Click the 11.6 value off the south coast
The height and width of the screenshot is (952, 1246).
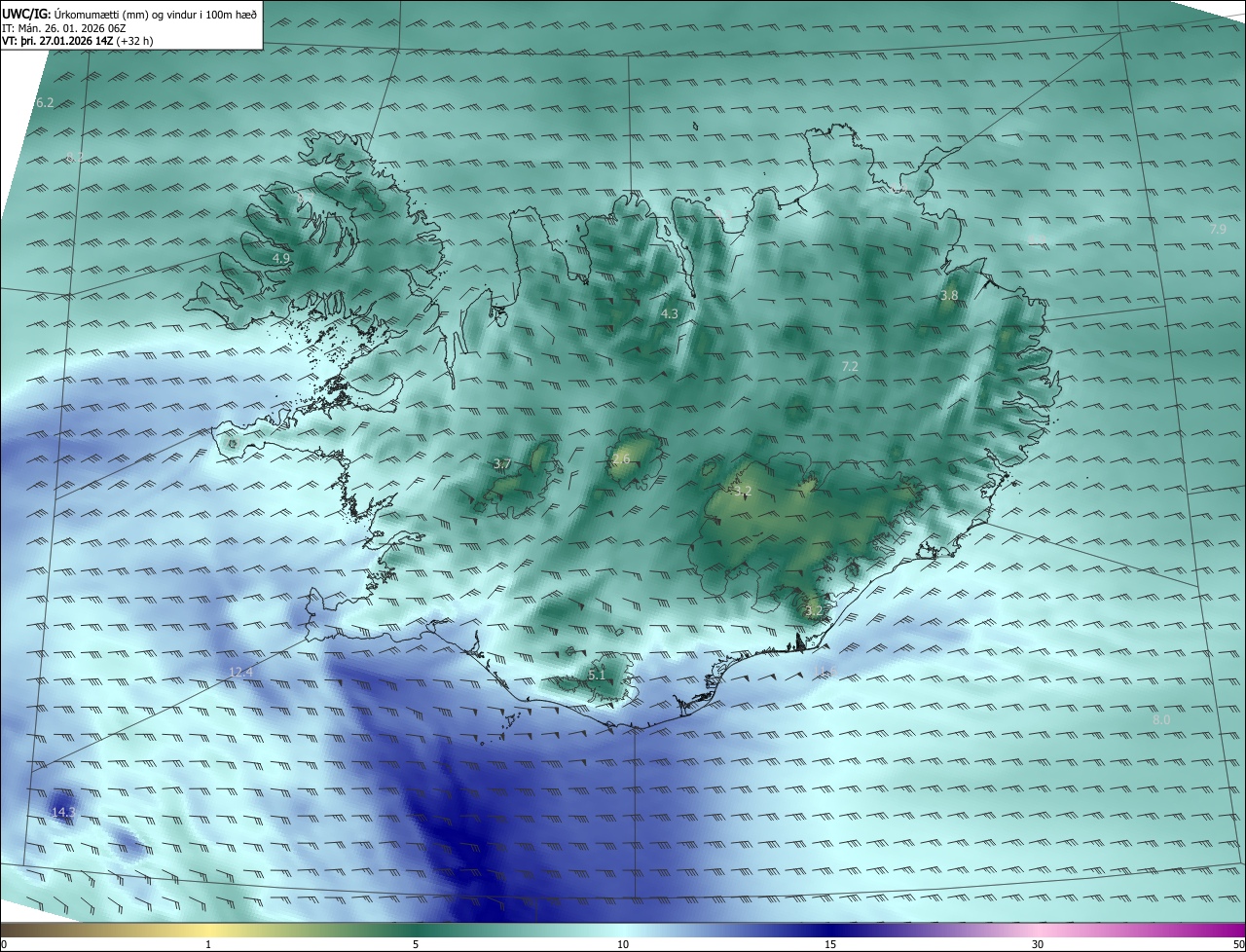(x=825, y=671)
